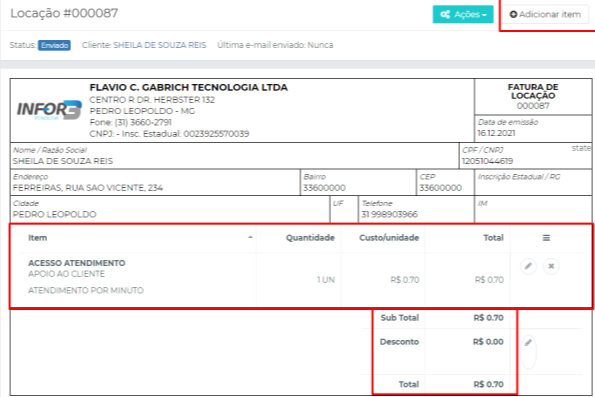Click the INFOR3 company logo
Viewport: 595px width, 397px height.
49,110
